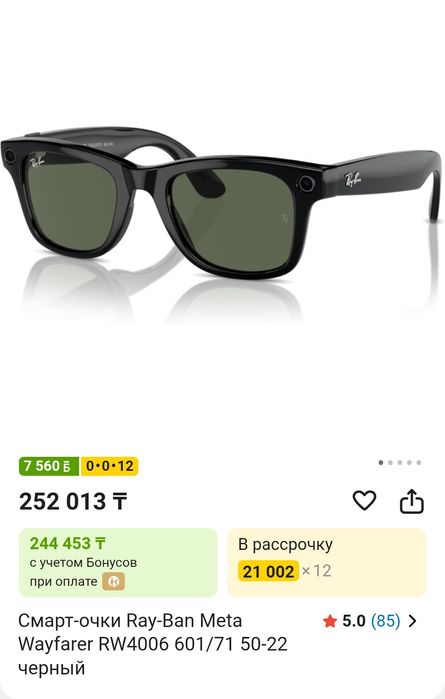Tap the tenge symbol after 252 013
445x699 pixels.
pyautogui.click(x=119, y=502)
